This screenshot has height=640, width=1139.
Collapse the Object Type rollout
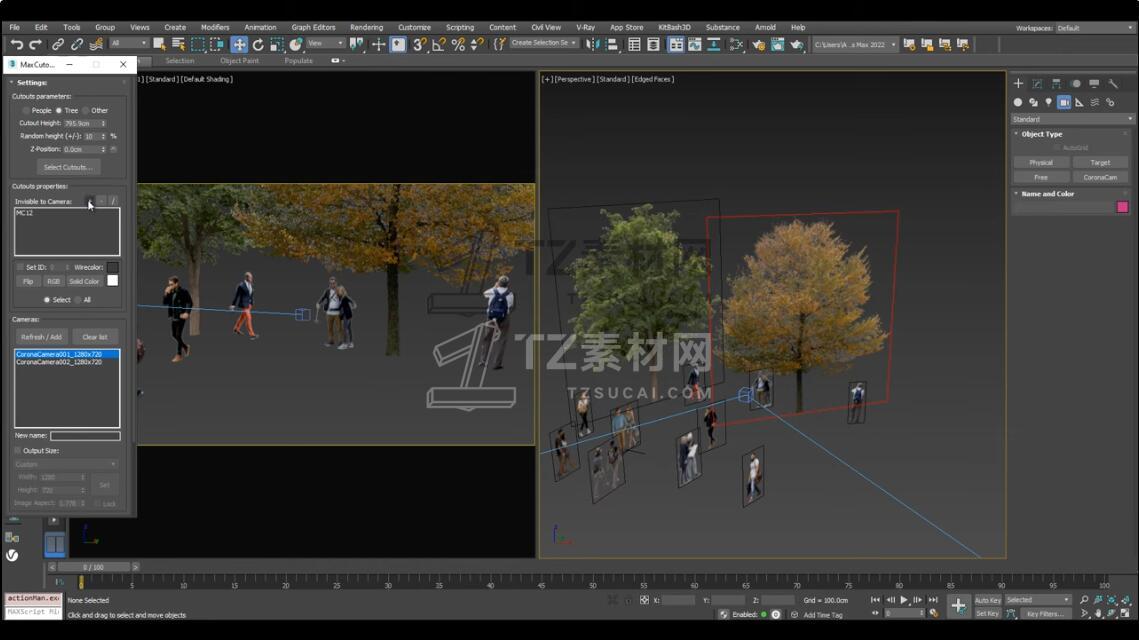coord(1041,134)
